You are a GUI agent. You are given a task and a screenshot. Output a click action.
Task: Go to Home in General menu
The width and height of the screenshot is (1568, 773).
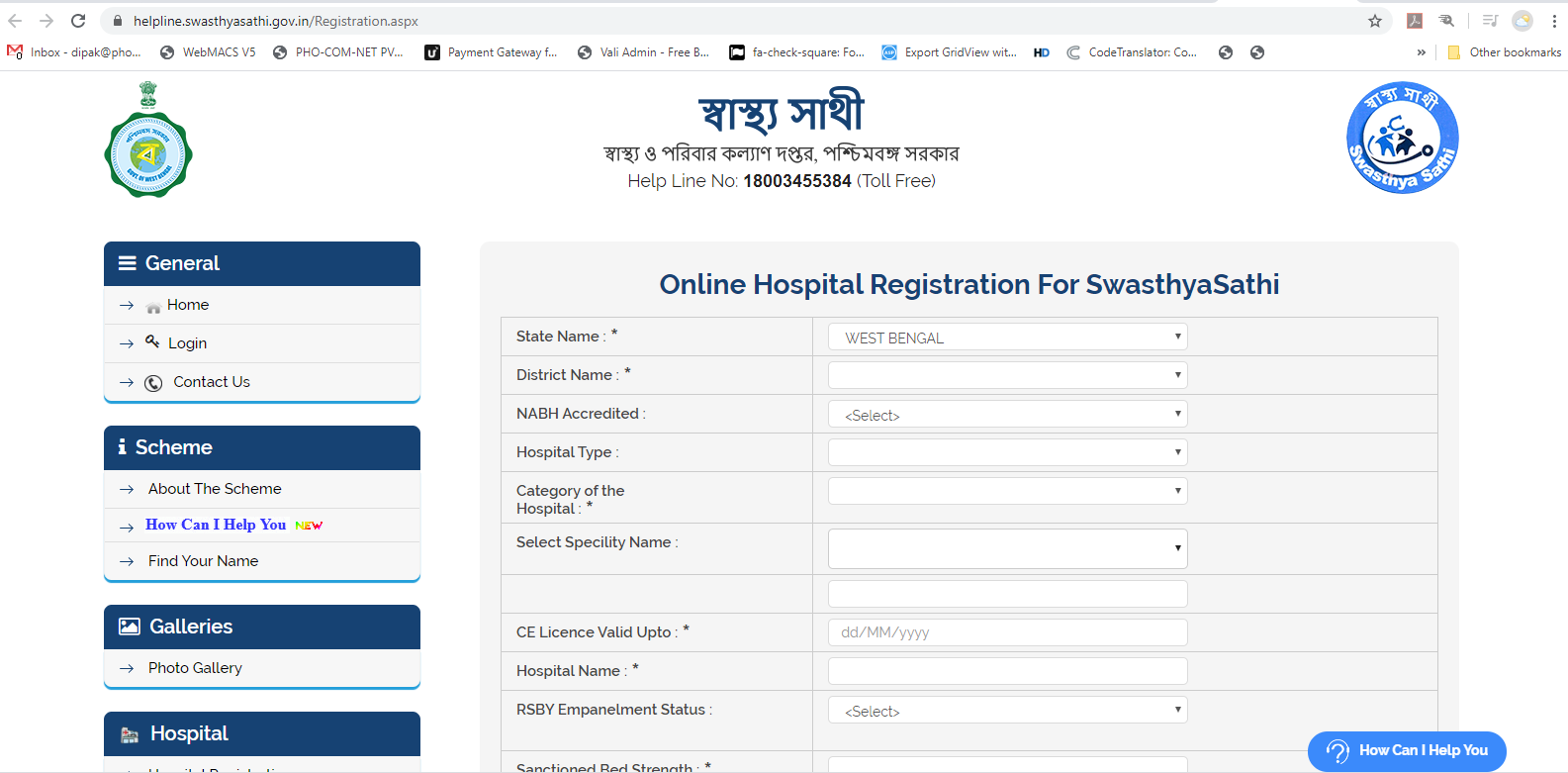[187, 305]
